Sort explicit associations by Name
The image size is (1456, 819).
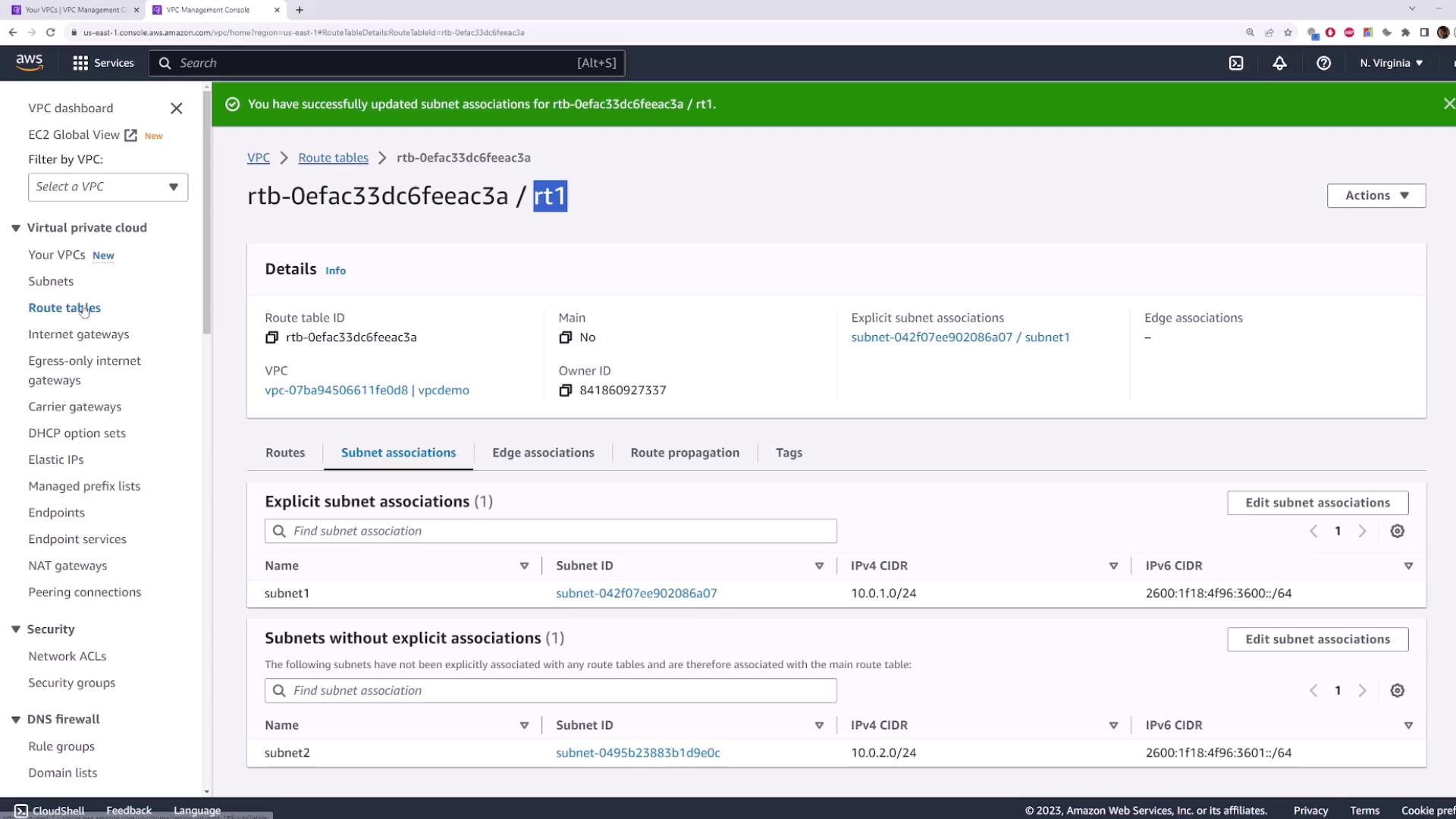[x=524, y=566]
